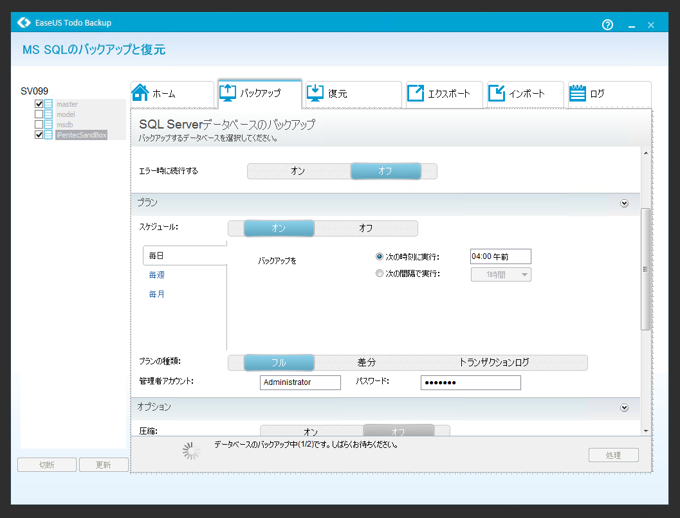Image resolution: width=680 pixels, height=518 pixels.
Task: Click the 04:00 午前 time field
Action: tap(500, 256)
